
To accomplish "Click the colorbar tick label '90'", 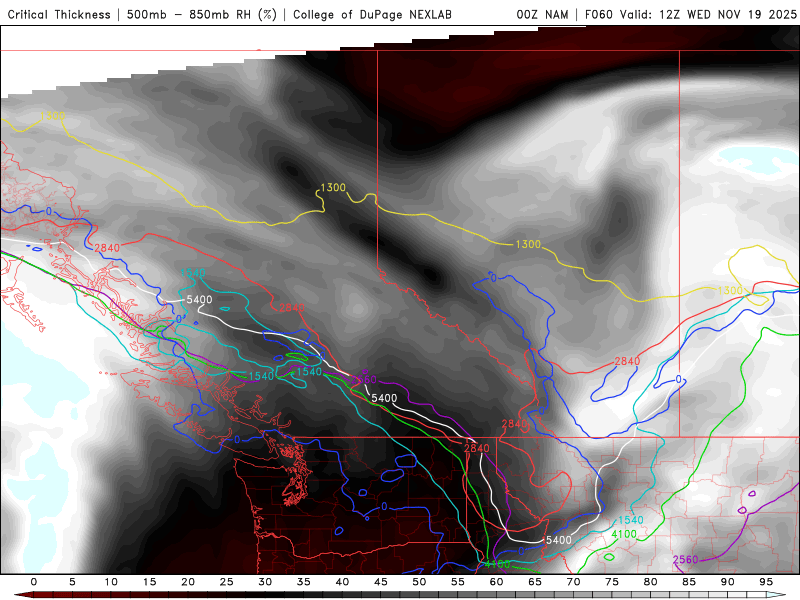I will (x=727, y=582).
